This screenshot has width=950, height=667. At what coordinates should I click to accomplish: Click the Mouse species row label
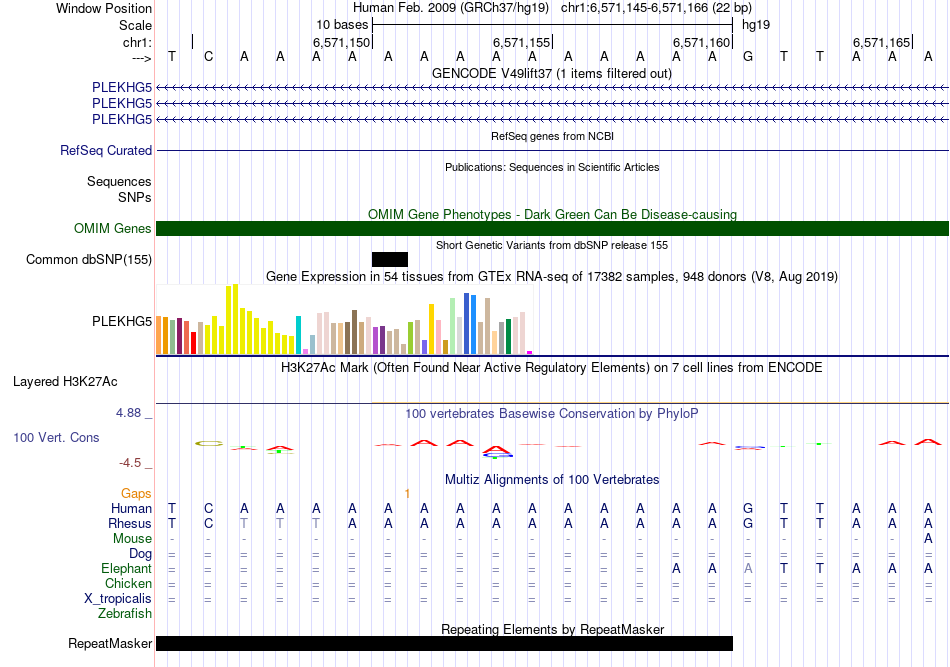(x=132, y=539)
